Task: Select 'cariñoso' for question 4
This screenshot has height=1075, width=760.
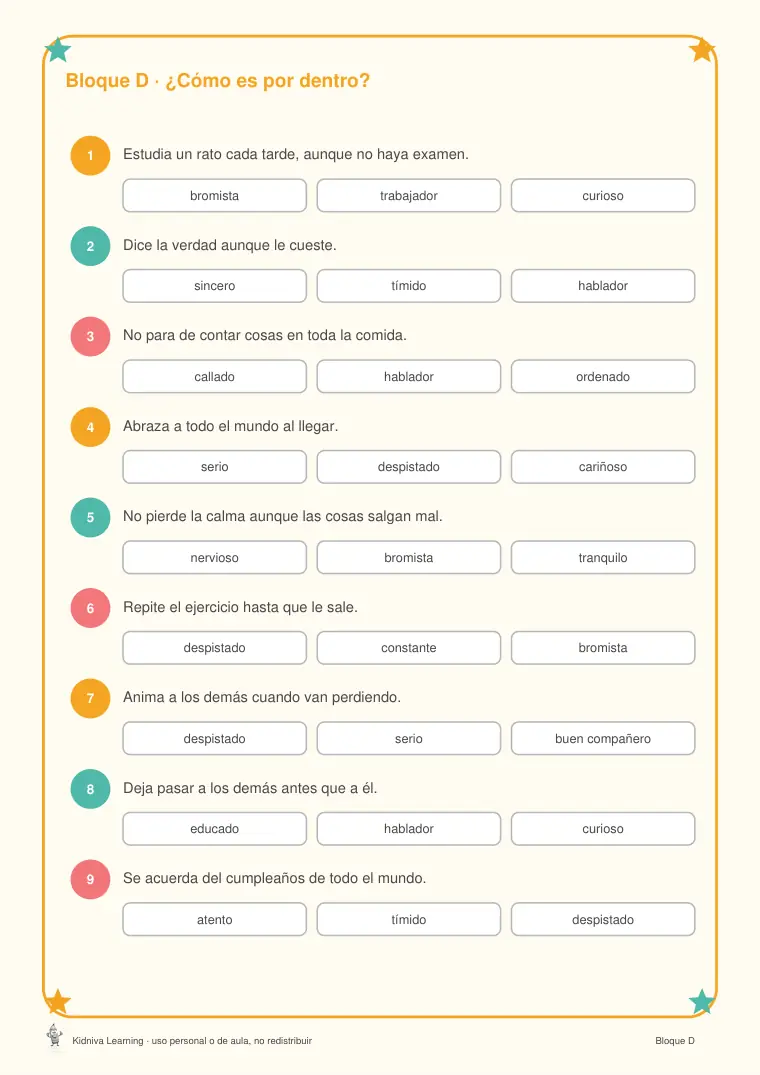Action: coord(603,467)
